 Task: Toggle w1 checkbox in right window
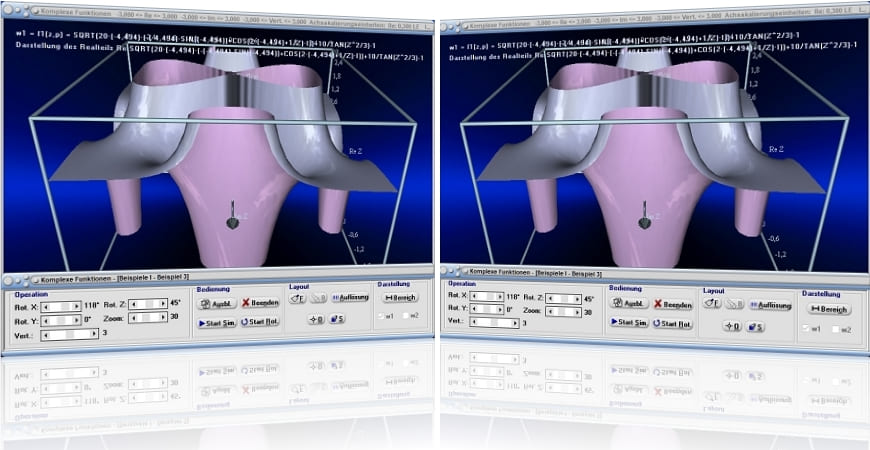click(806, 328)
